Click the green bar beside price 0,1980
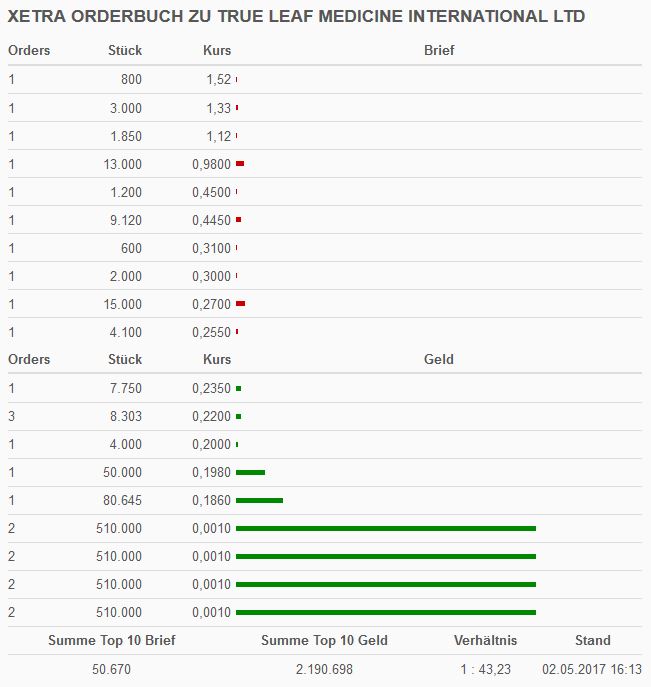Viewport: 651px width, 687px height. (x=250, y=472)
